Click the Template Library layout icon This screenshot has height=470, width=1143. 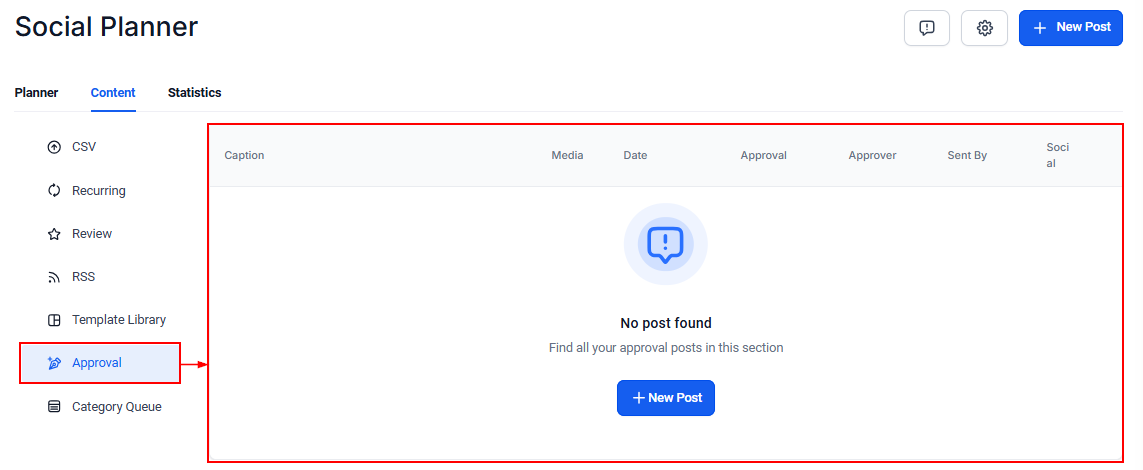point(54,320)
